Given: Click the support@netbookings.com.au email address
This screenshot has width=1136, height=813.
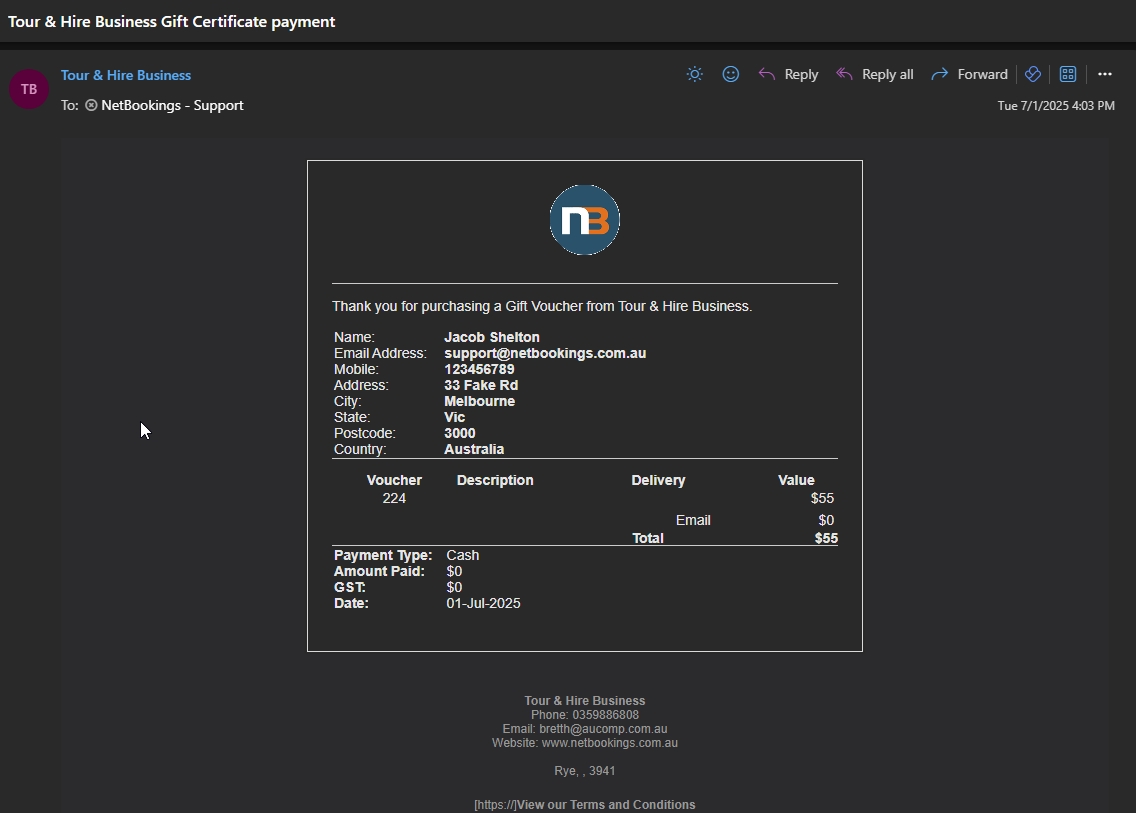Looking at the screenshot, I should coord(545,354).
